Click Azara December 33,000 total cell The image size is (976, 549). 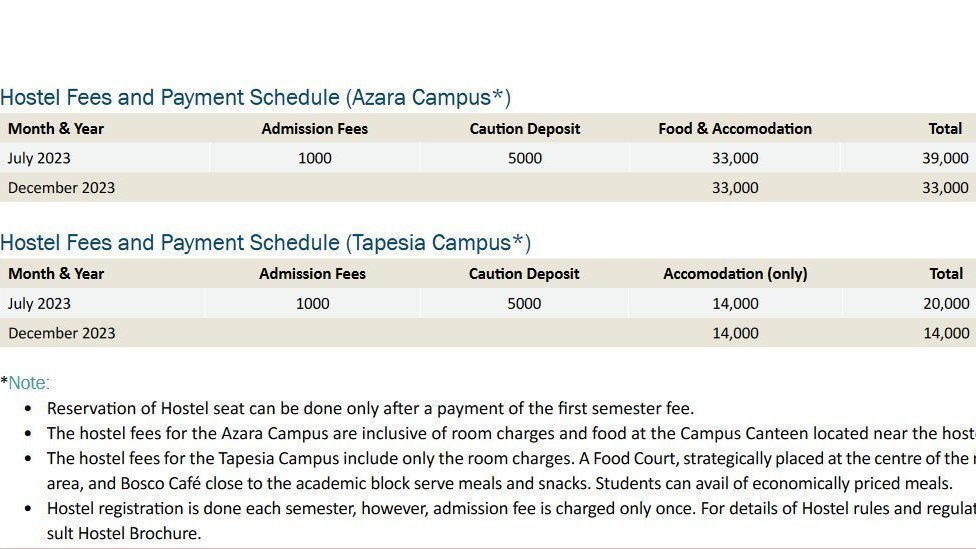tap(945, 187)
